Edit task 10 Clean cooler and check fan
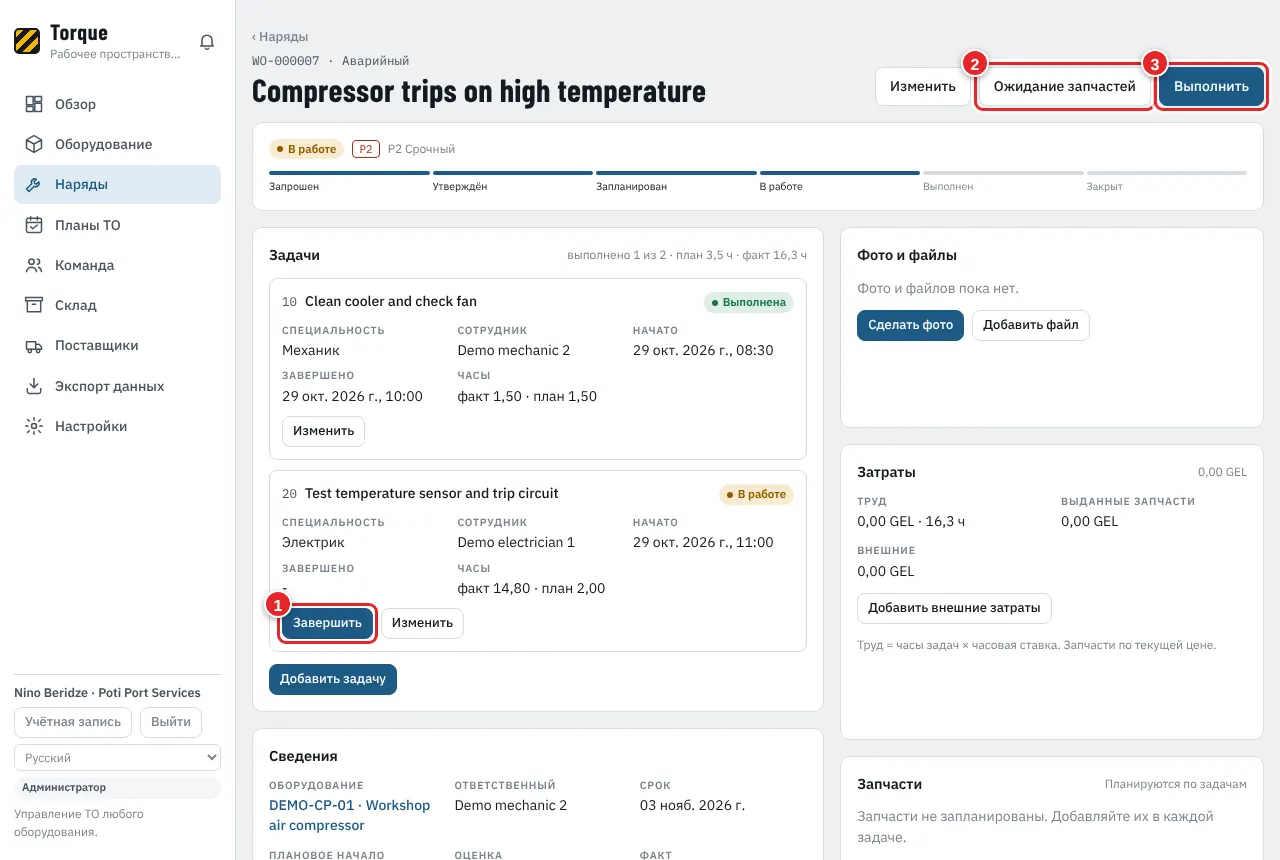Screen dimensions: 1280x860 323,431
